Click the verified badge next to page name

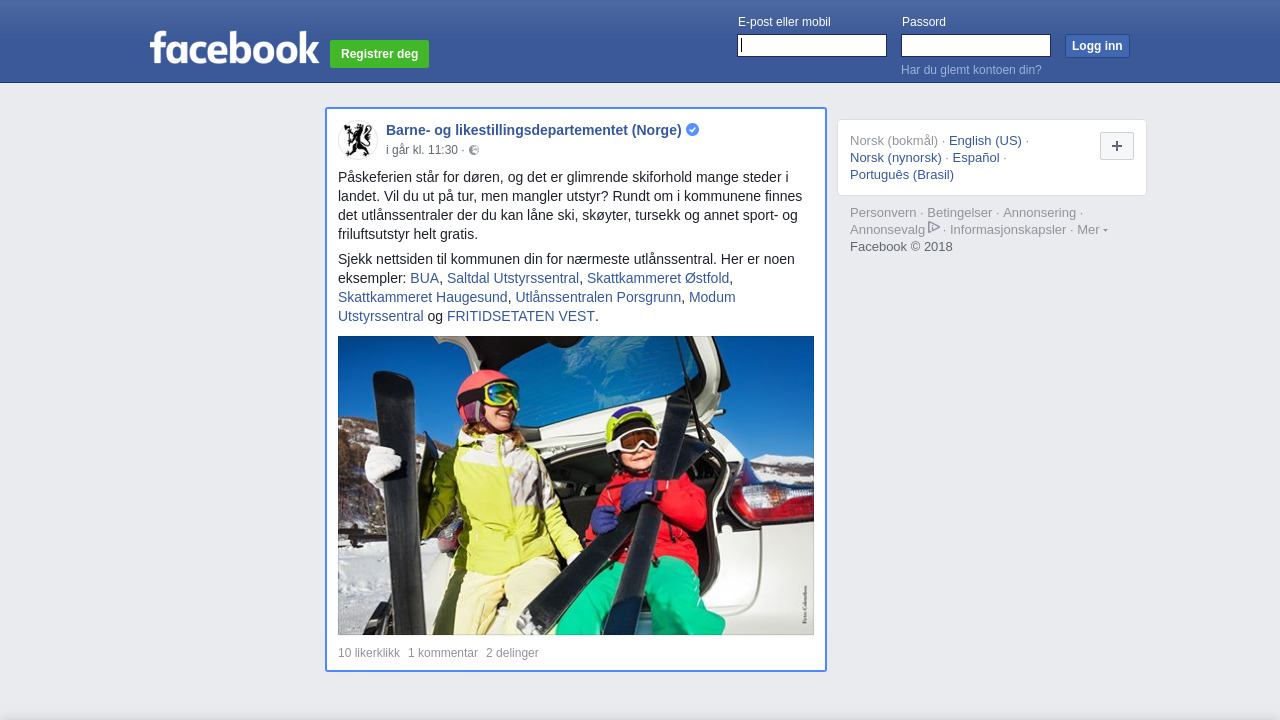pos(692,130)
